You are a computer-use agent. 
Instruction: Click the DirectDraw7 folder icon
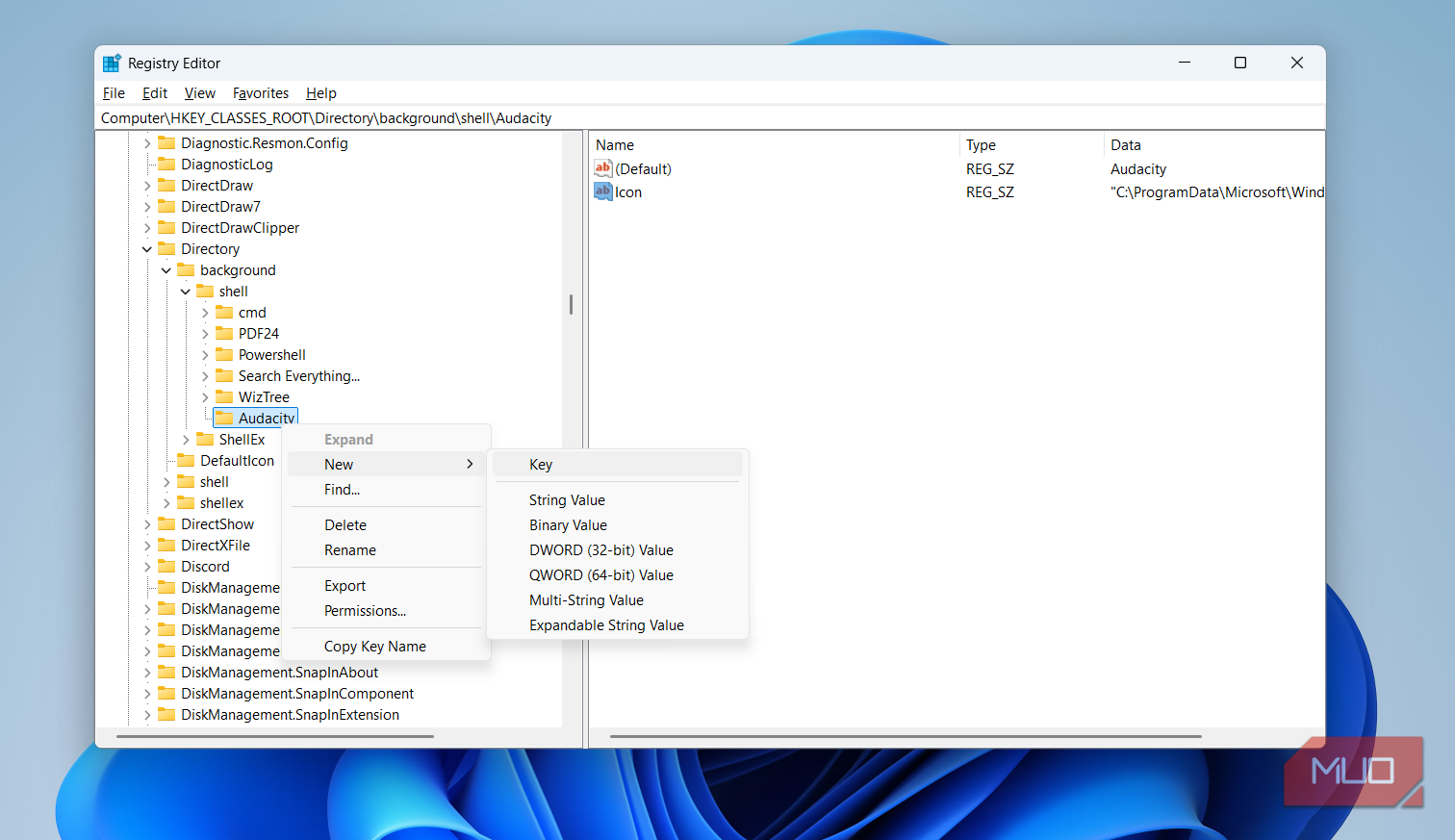tap(166, 206)
